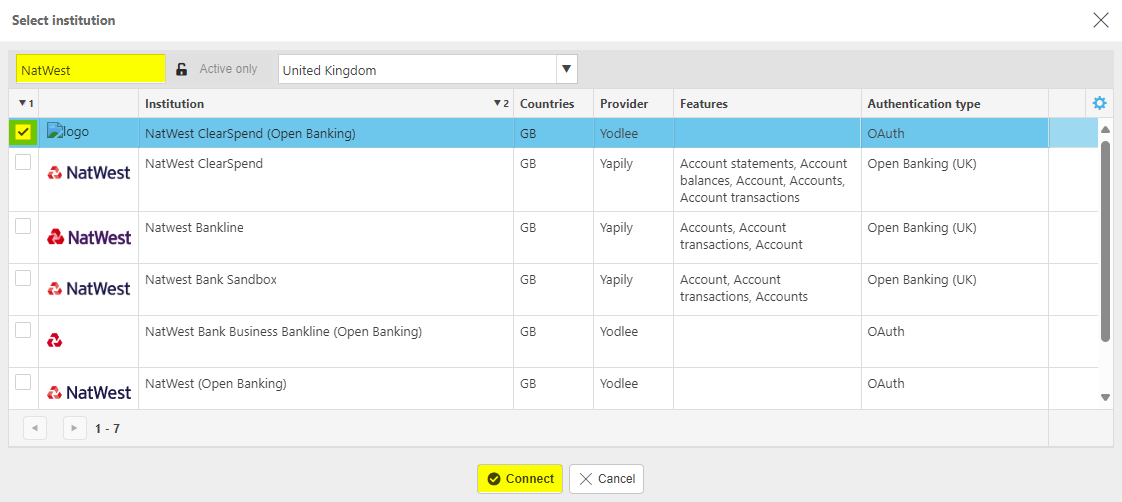
Task: Check the NatWest ClearSpend Yapily row
Action: [x=23, y=163]
